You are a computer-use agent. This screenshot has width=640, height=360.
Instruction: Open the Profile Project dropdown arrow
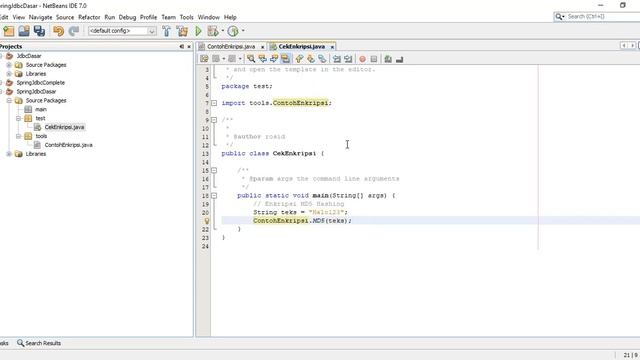pos(243,31)
